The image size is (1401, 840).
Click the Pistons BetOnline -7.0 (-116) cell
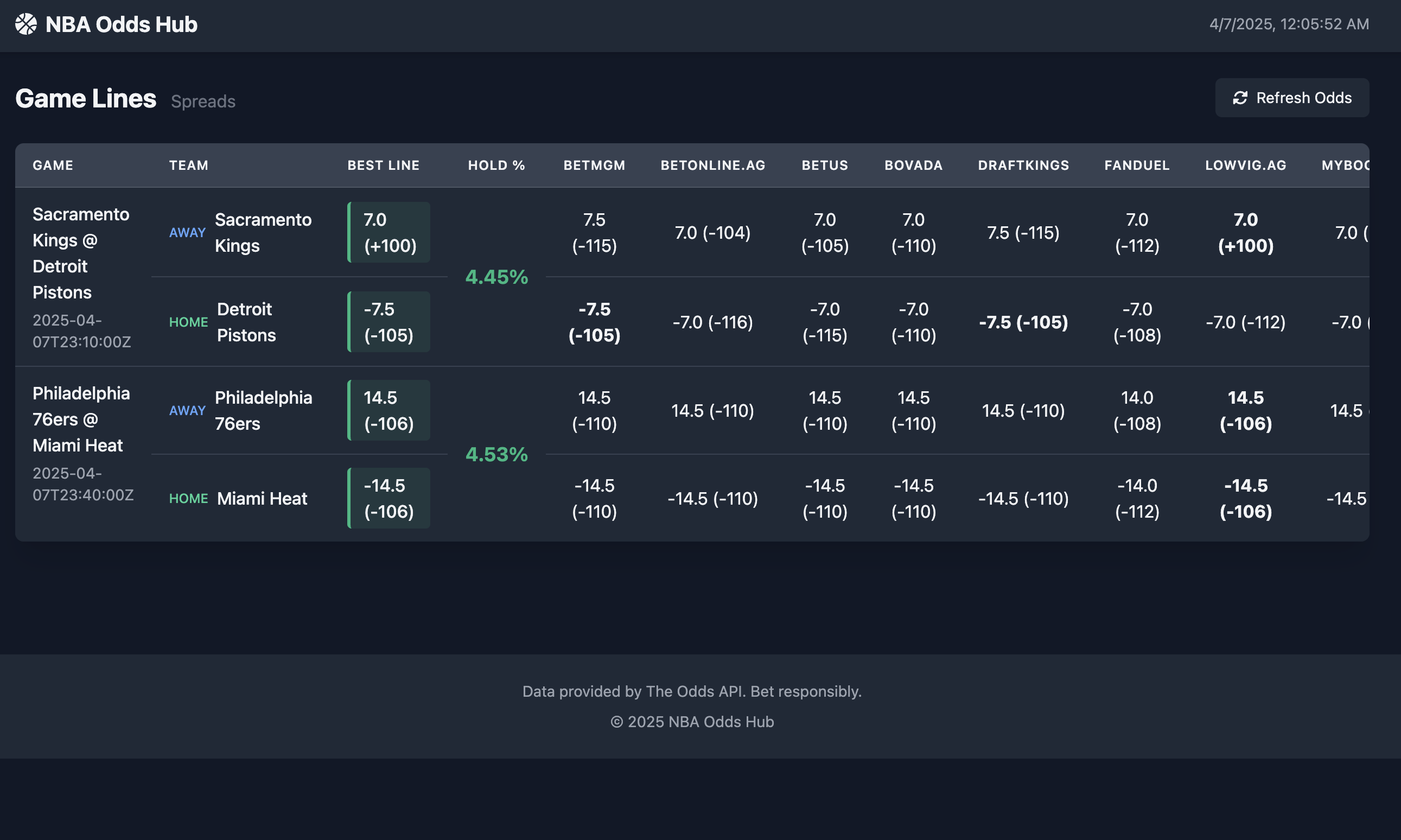(712, 321)
